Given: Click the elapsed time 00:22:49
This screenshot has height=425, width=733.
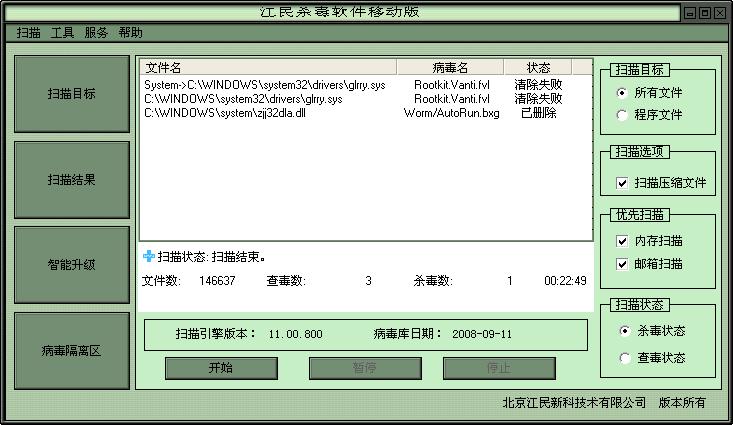Looking at the screenshot, I should [565, 281].
